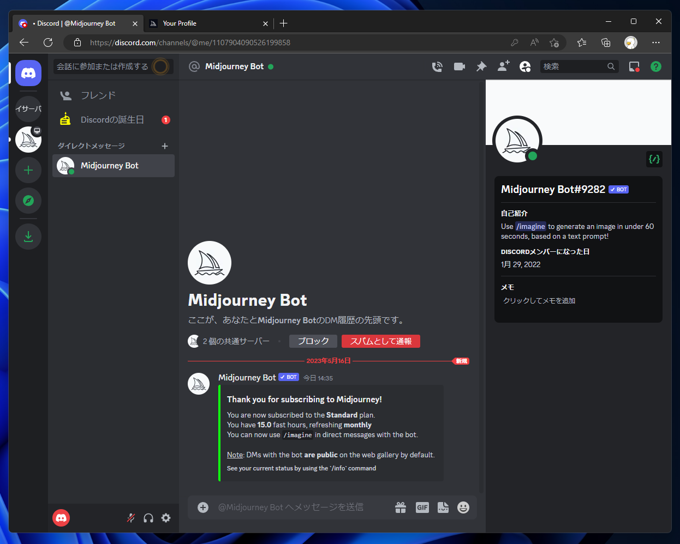Click find or start conversation search box
Viewport: 680px width, 544px height.
[x=114, y=66]
